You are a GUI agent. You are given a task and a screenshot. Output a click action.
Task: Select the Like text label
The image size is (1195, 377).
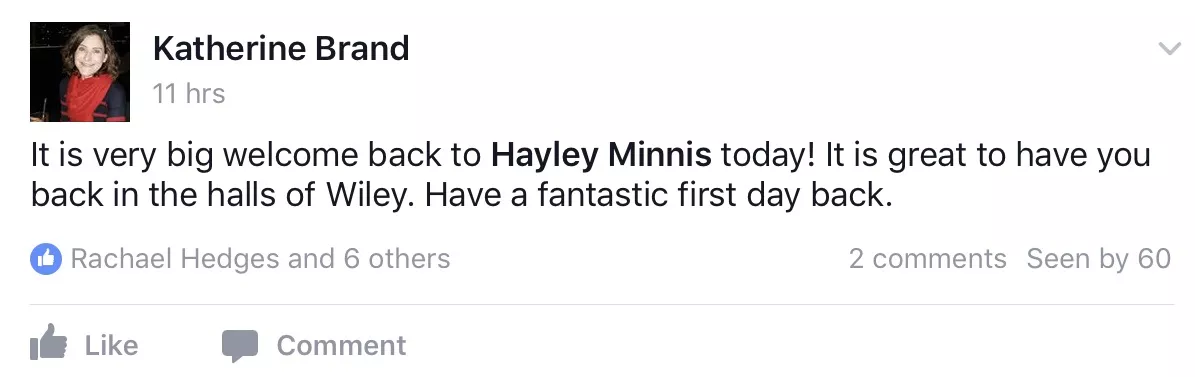[x=111, y=345]
